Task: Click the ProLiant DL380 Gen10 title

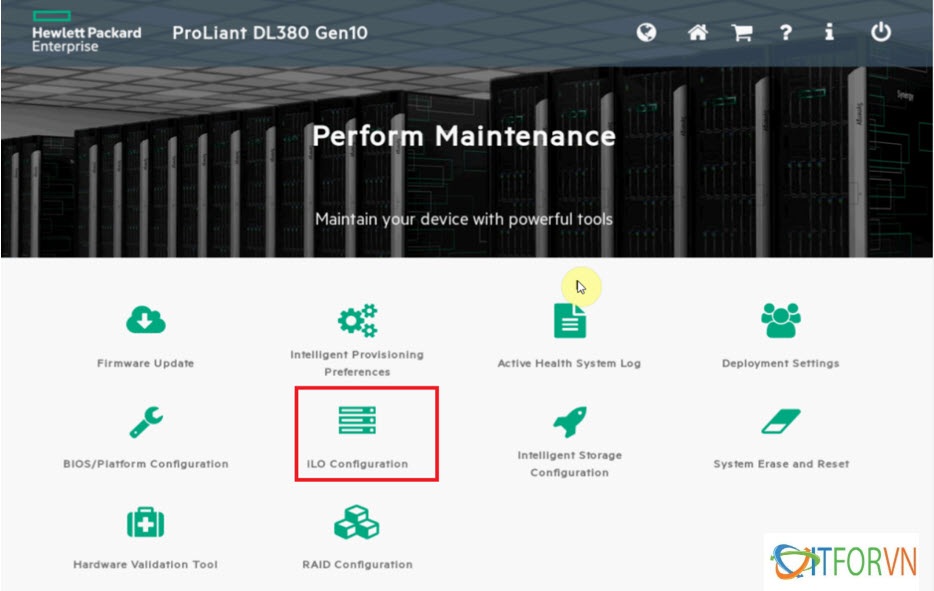Action: click(x=270, y=33)
